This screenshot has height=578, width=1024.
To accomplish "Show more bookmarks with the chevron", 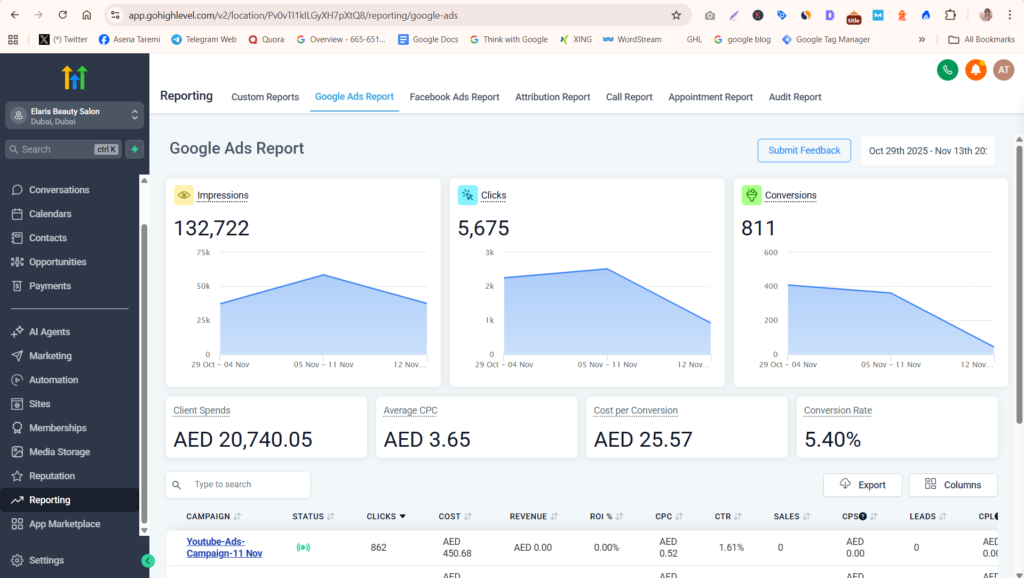I will tap(921, 40).
